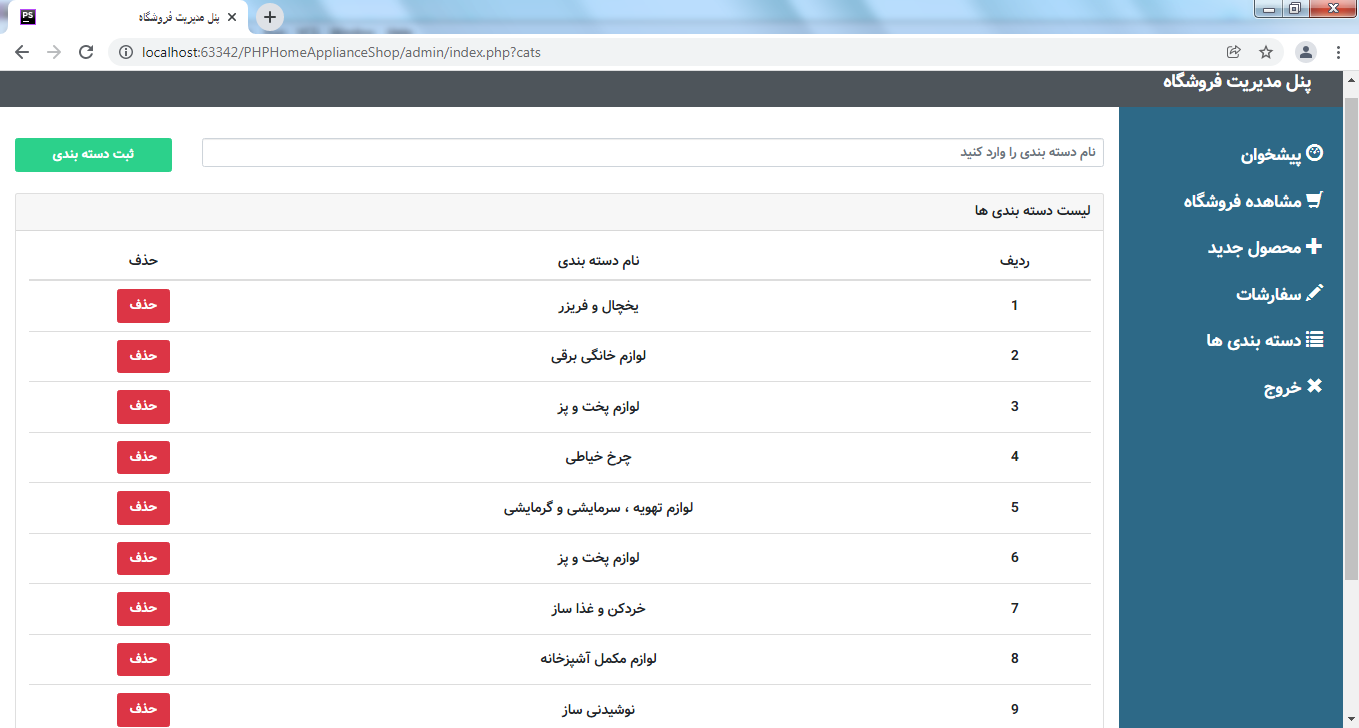
Task: Click the vertical page scrollbar
Action: tap(1350, 340)
